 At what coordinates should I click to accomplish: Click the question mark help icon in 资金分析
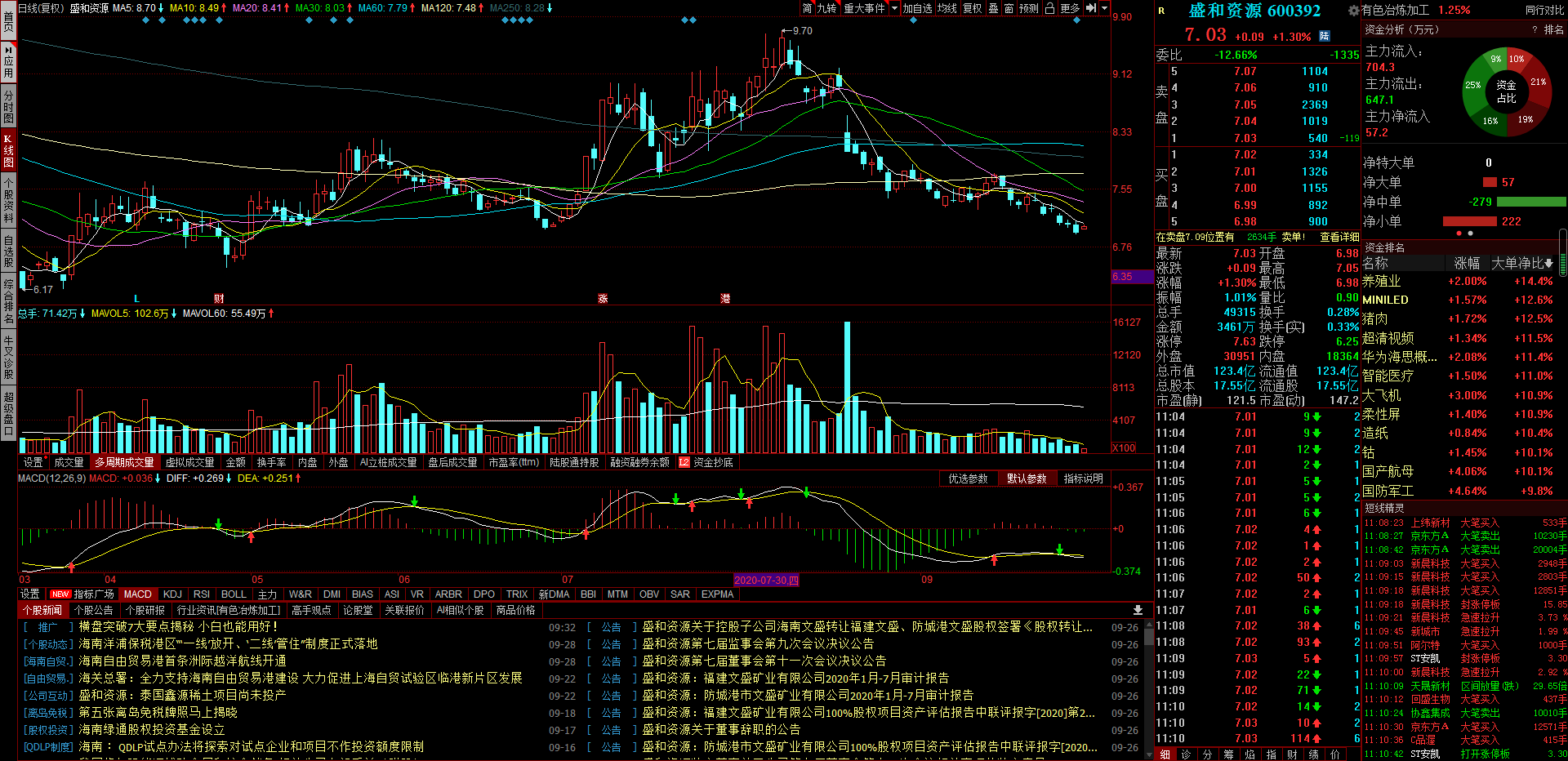coord(1535,29)
